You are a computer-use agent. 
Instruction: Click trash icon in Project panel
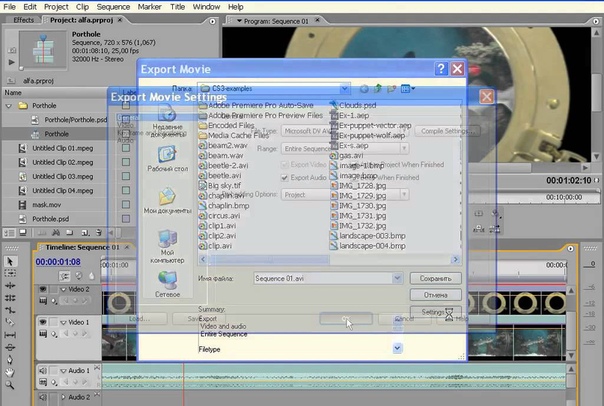click(99, 233)
